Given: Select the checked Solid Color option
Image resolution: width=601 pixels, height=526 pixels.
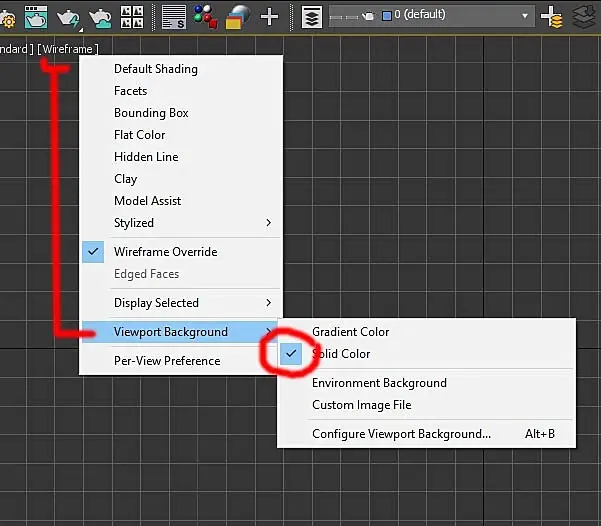Looking at the screenshot, I should (x=426, y=354).
